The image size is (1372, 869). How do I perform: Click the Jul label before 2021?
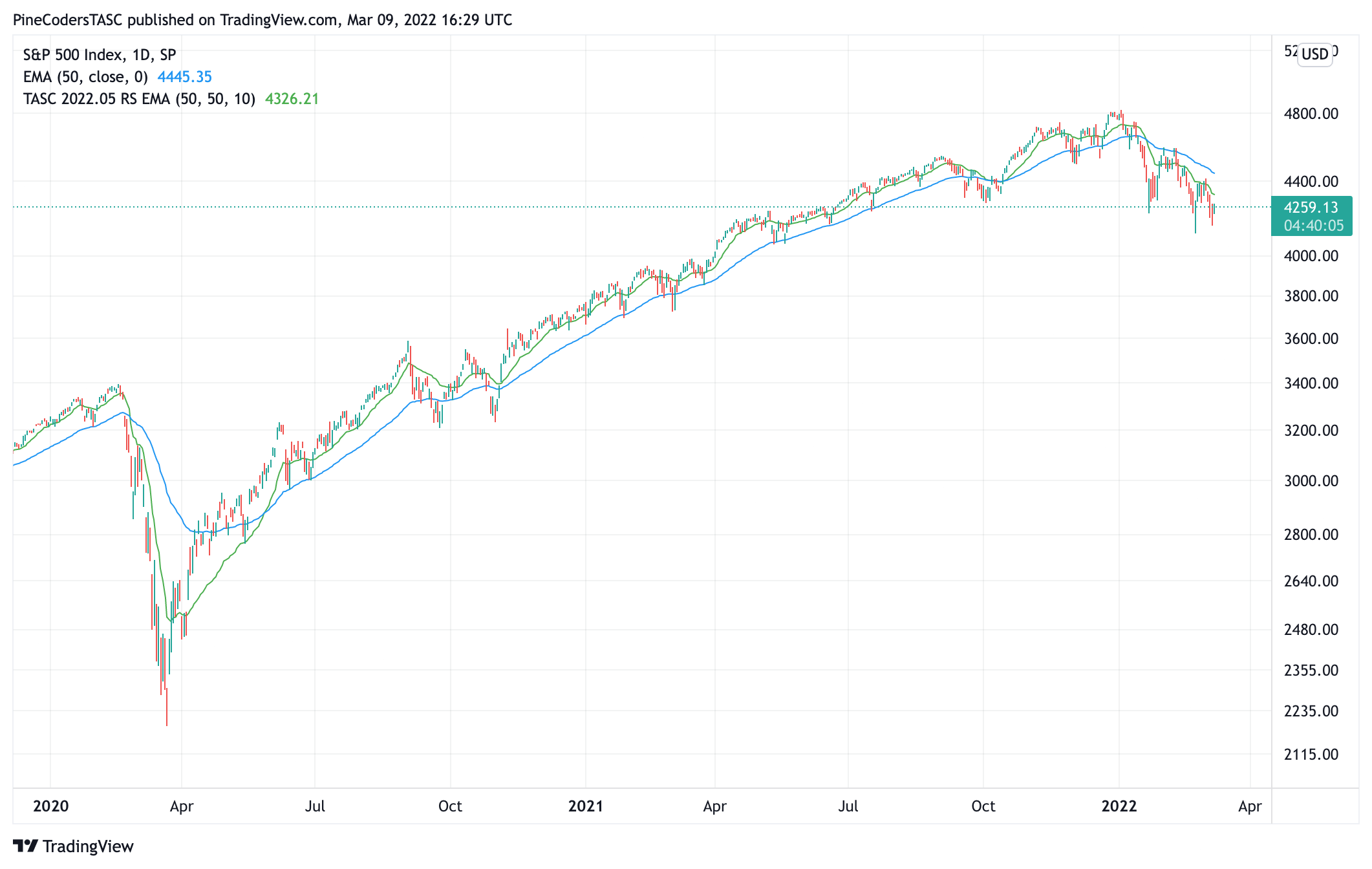(x=315, y=806)
